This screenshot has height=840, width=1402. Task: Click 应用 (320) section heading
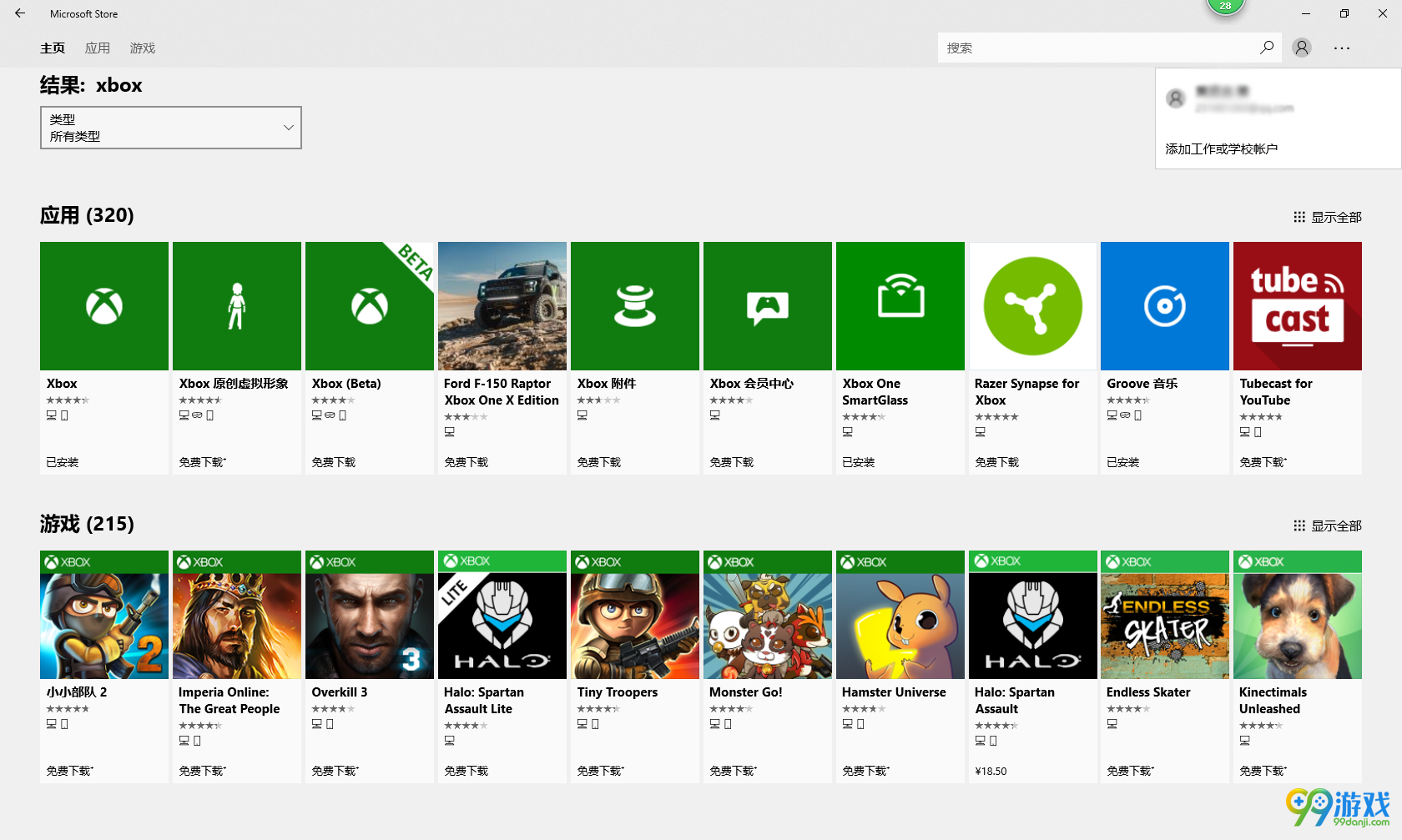87,215
